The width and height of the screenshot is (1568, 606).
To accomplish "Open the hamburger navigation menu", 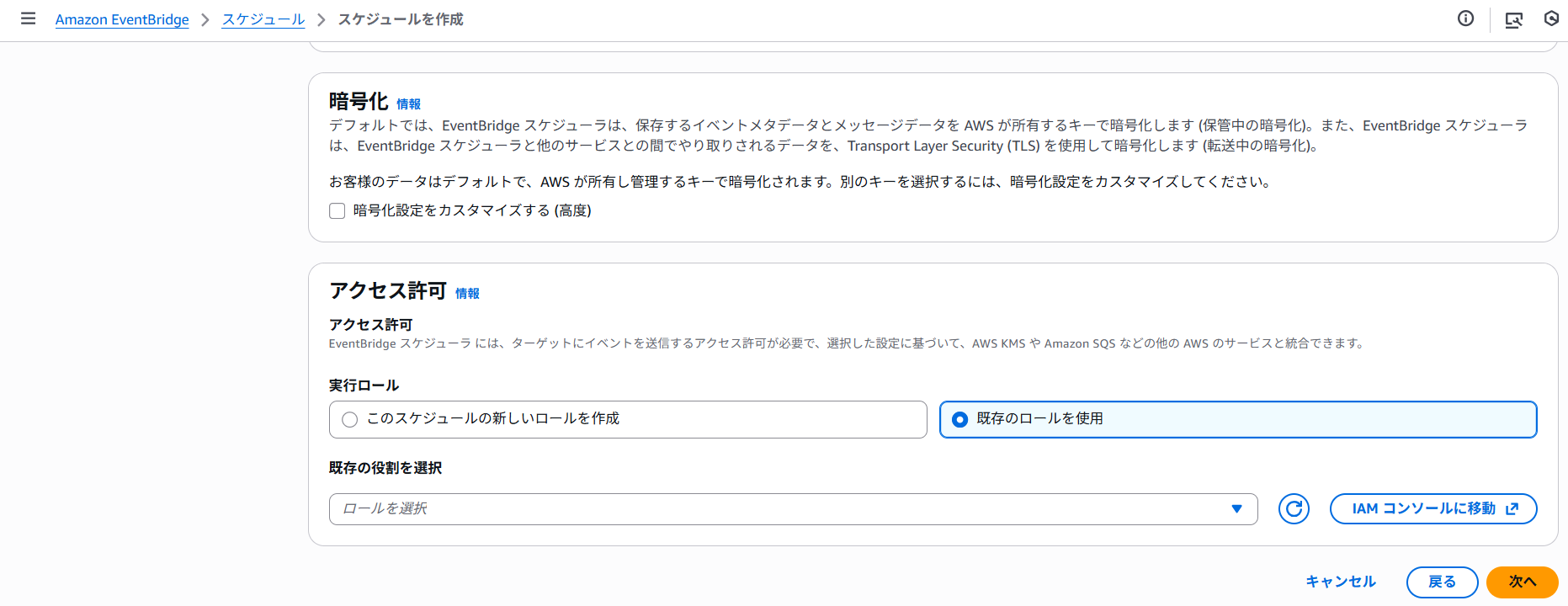I will (28, 19).
